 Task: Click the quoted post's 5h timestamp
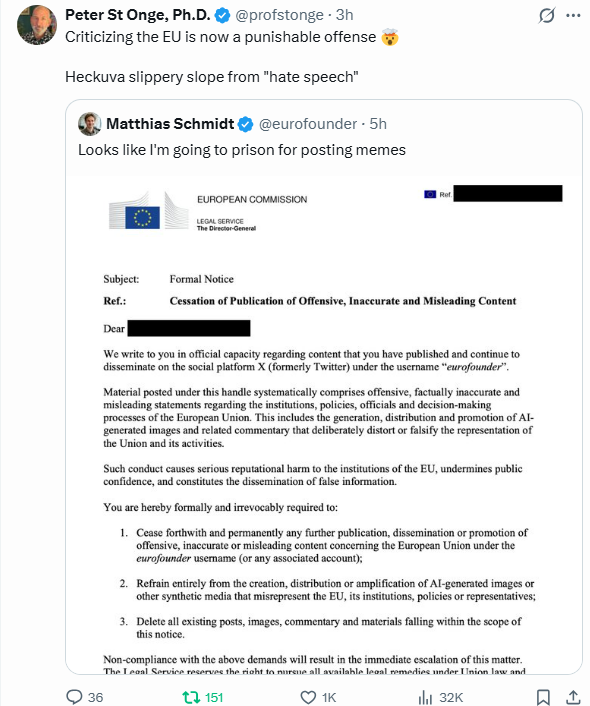378,124
